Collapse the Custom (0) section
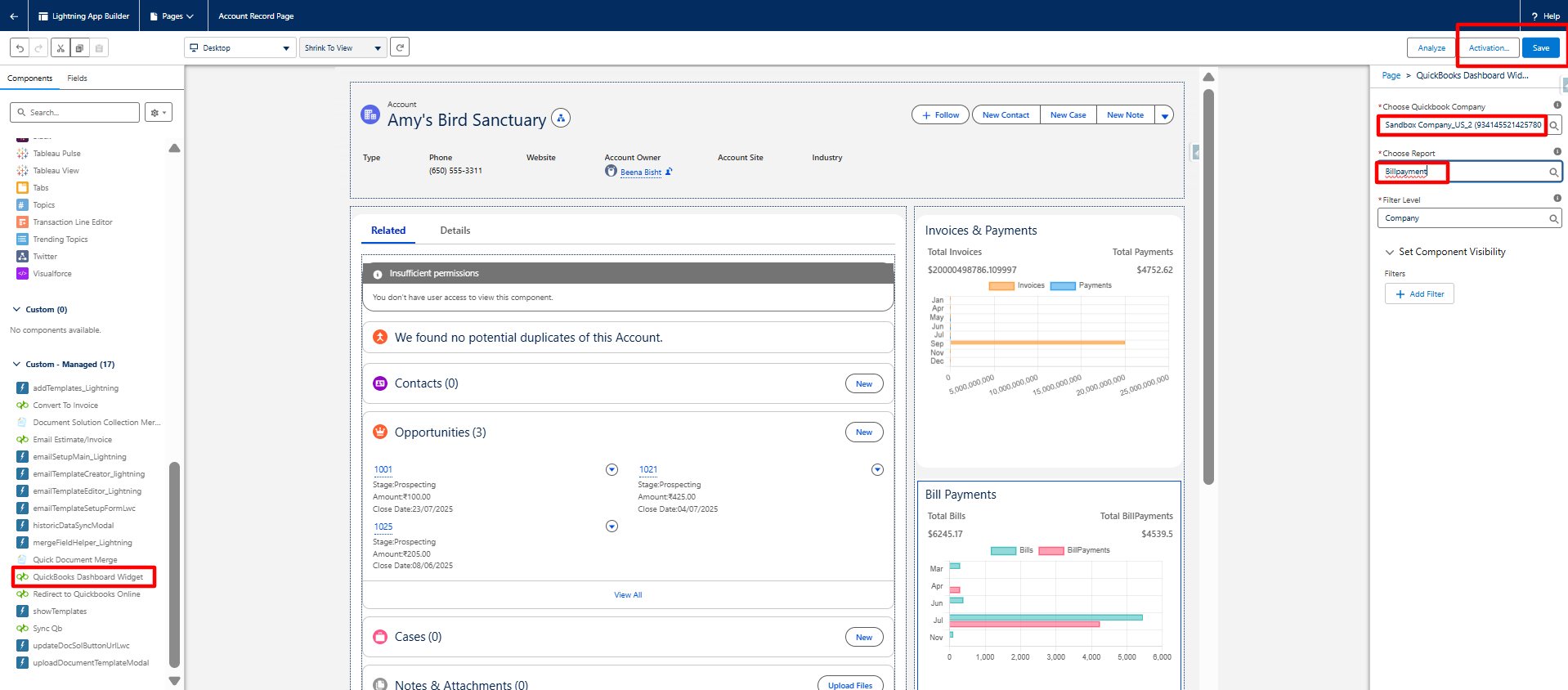 tap(16, 310)
